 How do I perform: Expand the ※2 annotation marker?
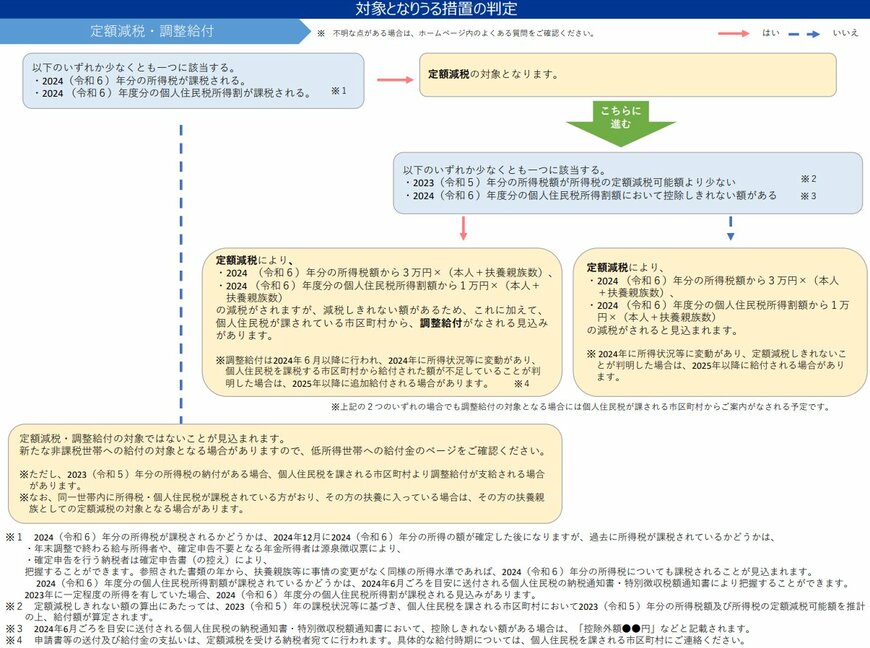(808, 180)
